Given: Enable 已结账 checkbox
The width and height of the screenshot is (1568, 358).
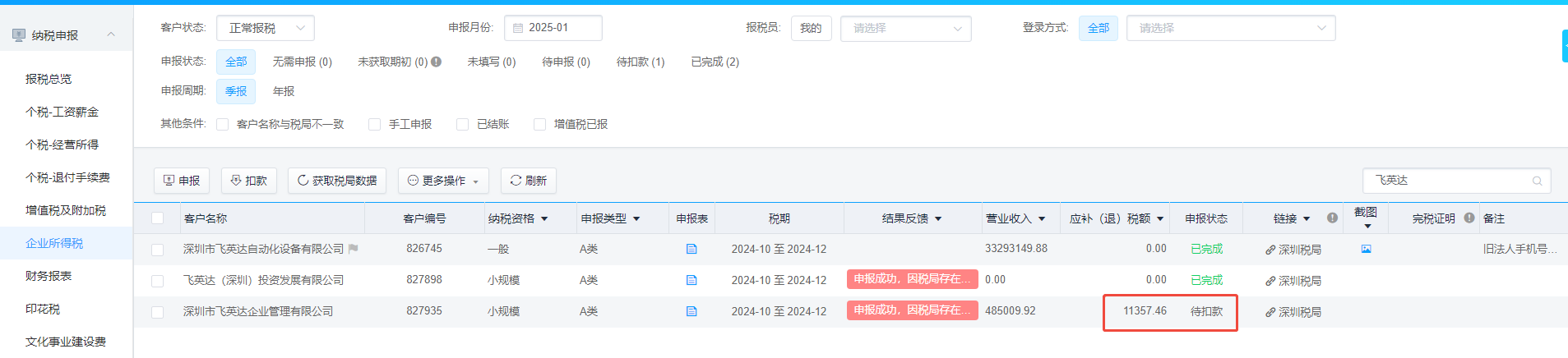Looking at the screenshot, I should tap(462, 124).
